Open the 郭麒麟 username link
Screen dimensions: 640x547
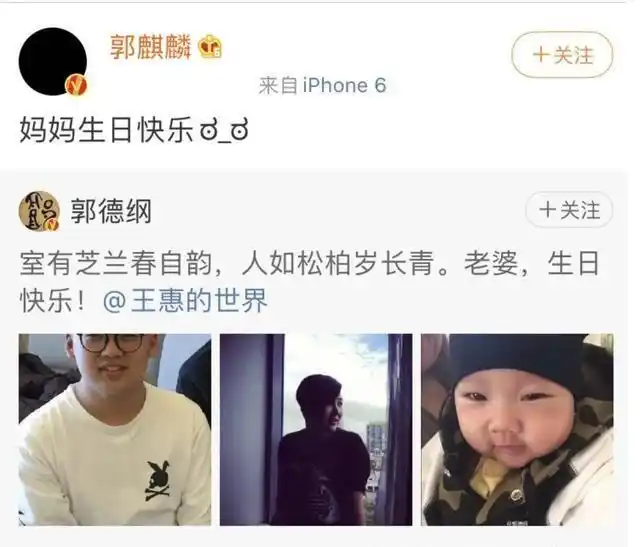(x=151, y=47)
